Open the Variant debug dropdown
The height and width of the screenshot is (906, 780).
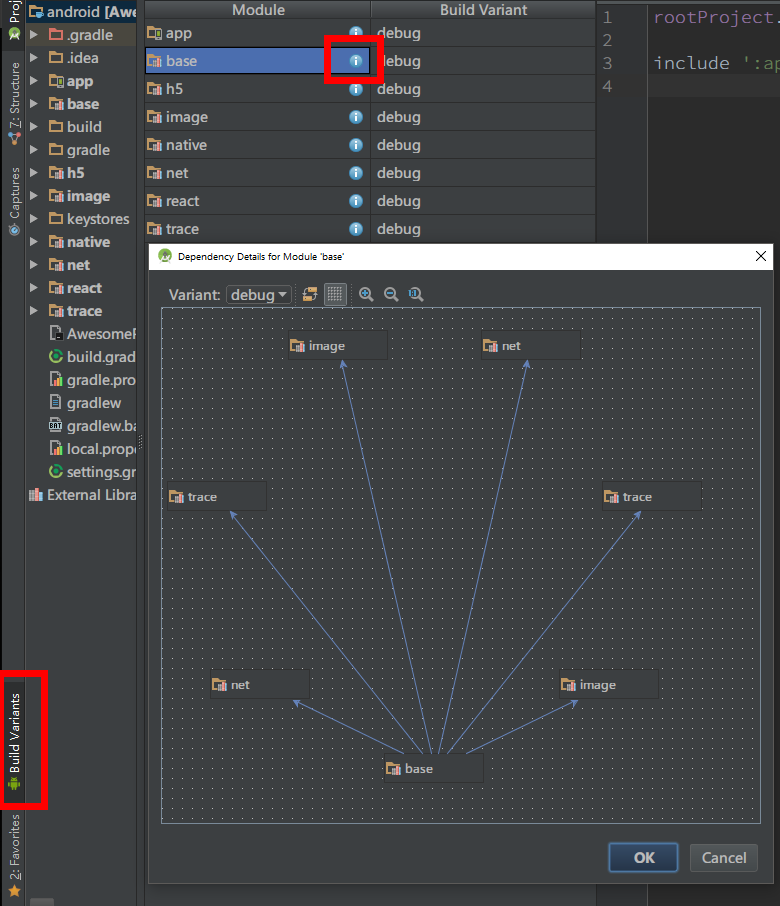click(x=258, y=295)
